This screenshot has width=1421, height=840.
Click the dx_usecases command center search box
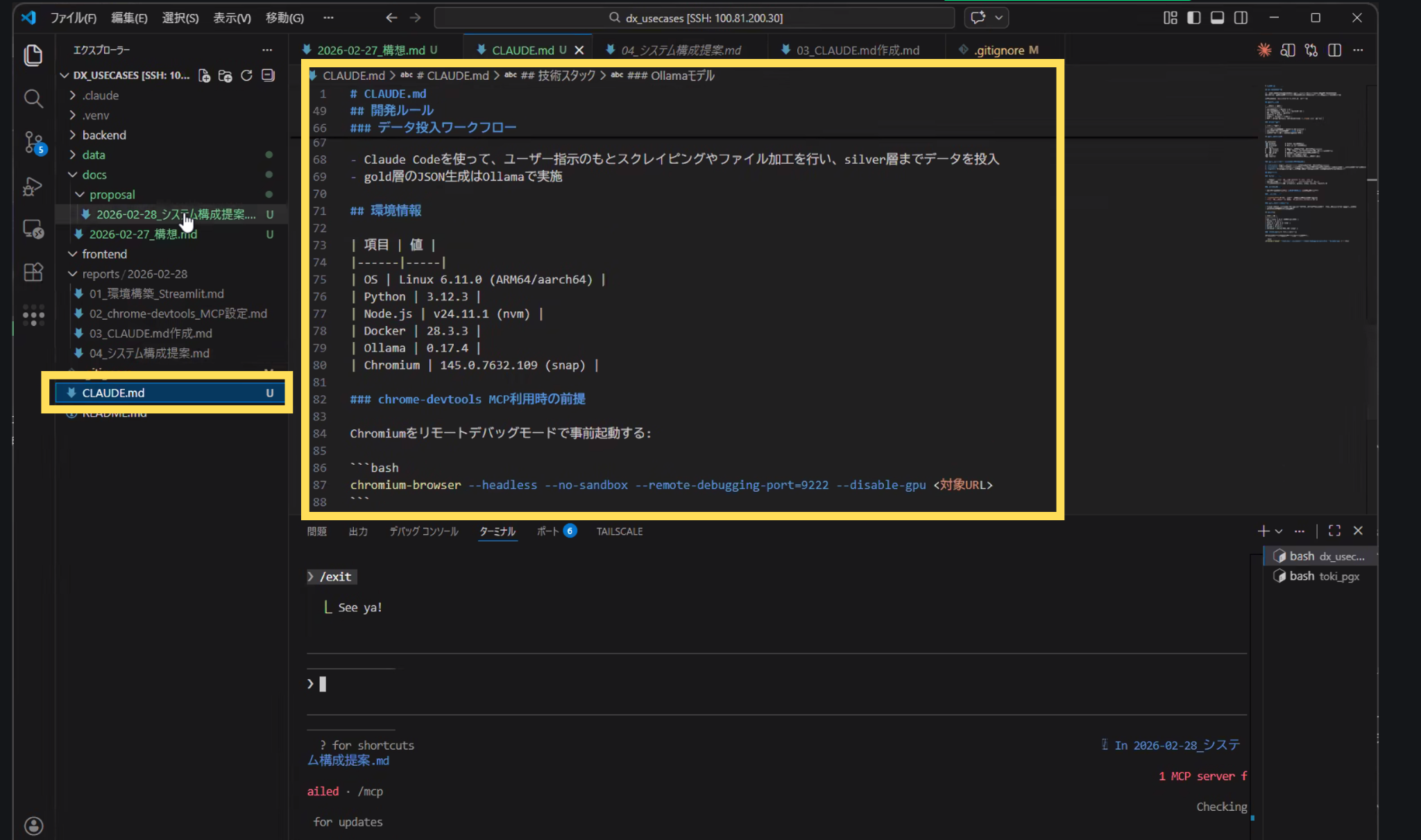point(694,17)
